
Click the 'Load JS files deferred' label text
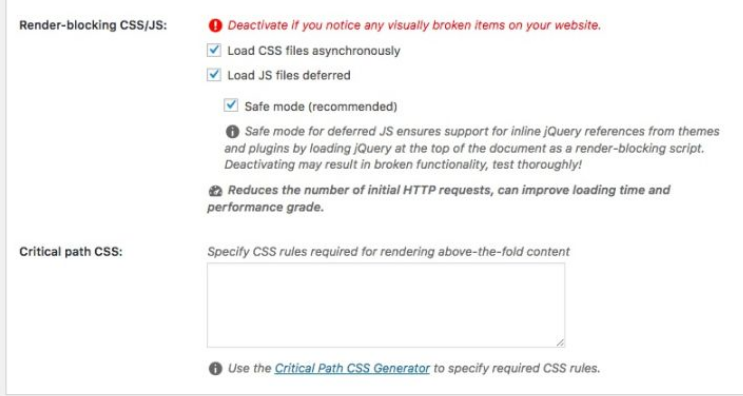point(289,75)
